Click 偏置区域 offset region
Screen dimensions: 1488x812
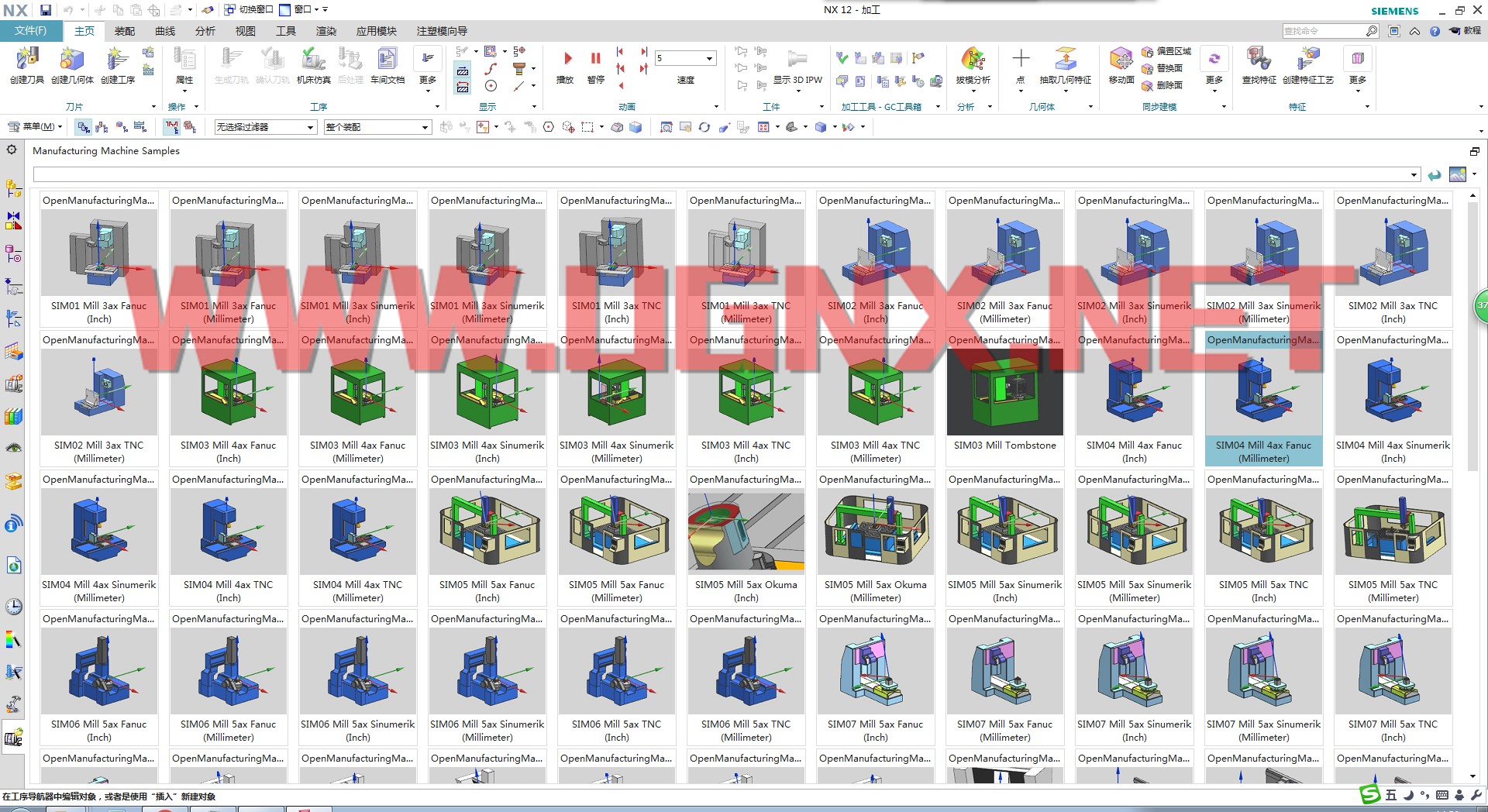tap(1166, 51)
